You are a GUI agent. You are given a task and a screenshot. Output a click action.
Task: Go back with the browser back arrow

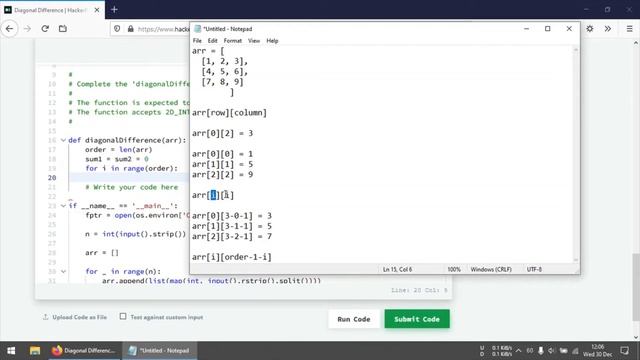pyautogui.click(x=9, y=29)
